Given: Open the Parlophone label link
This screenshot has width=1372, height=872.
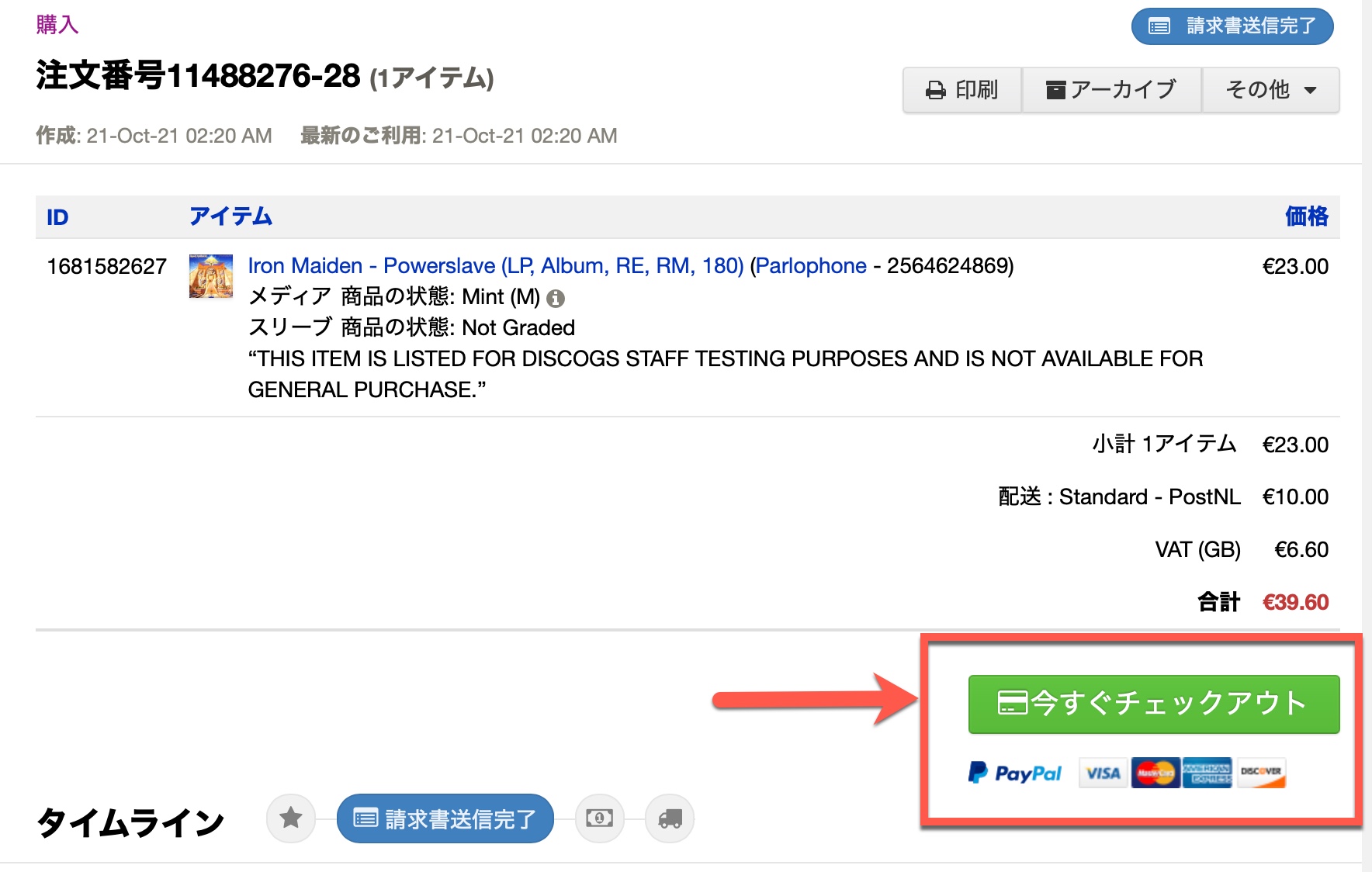Looking at the screenshot, I should [811, 265].
